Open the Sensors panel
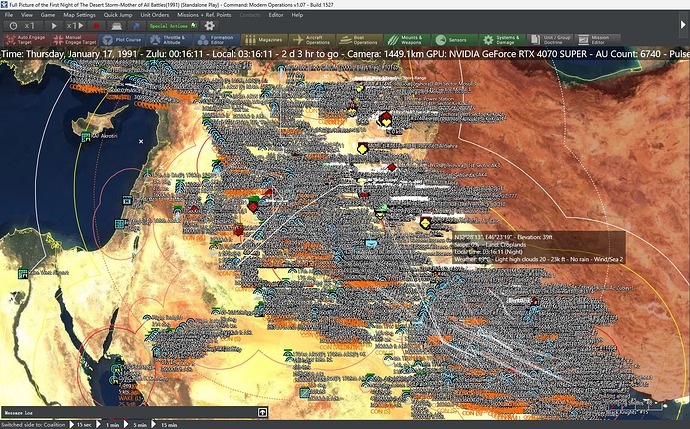Image resolution: width=690 pixels, height=429 pixels. pos(454,40)
